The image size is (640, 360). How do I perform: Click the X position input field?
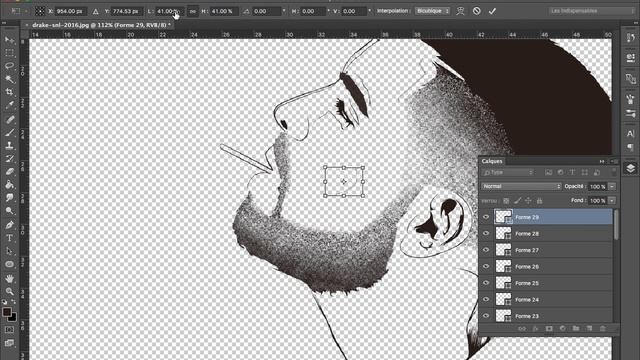point(71,11)
